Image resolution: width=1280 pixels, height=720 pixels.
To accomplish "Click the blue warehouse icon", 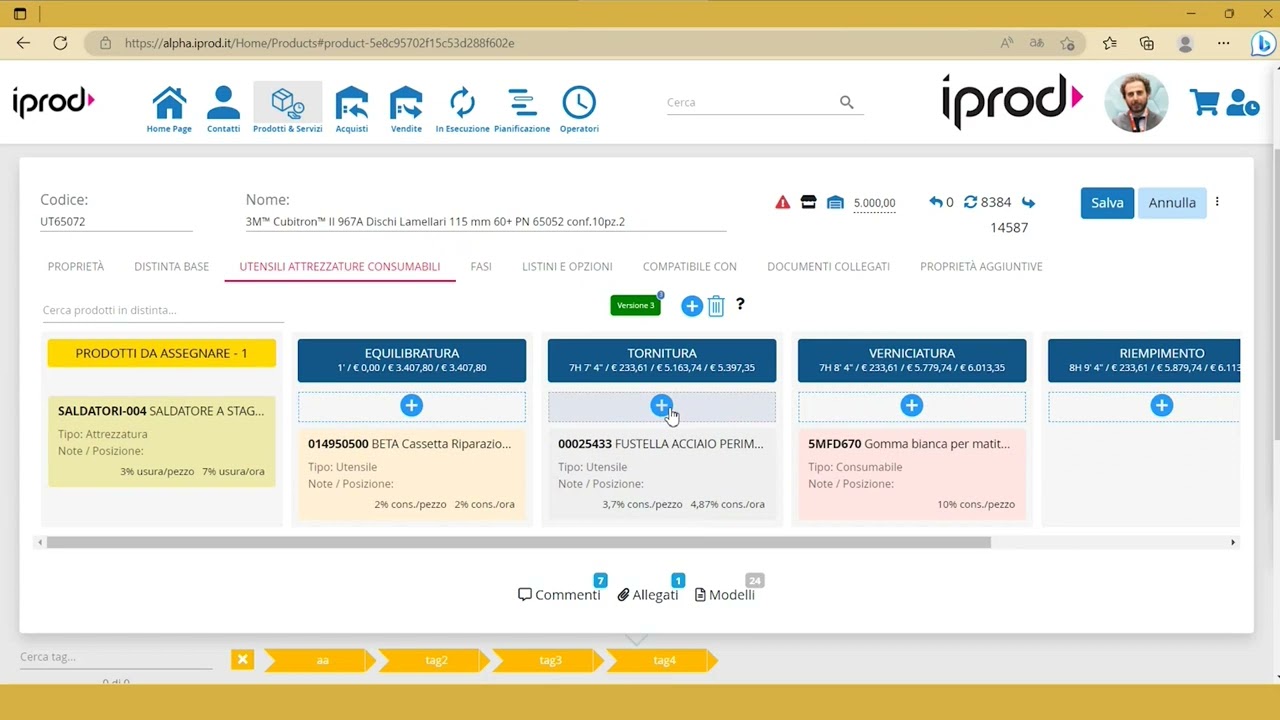I will [x=835, y=202].
